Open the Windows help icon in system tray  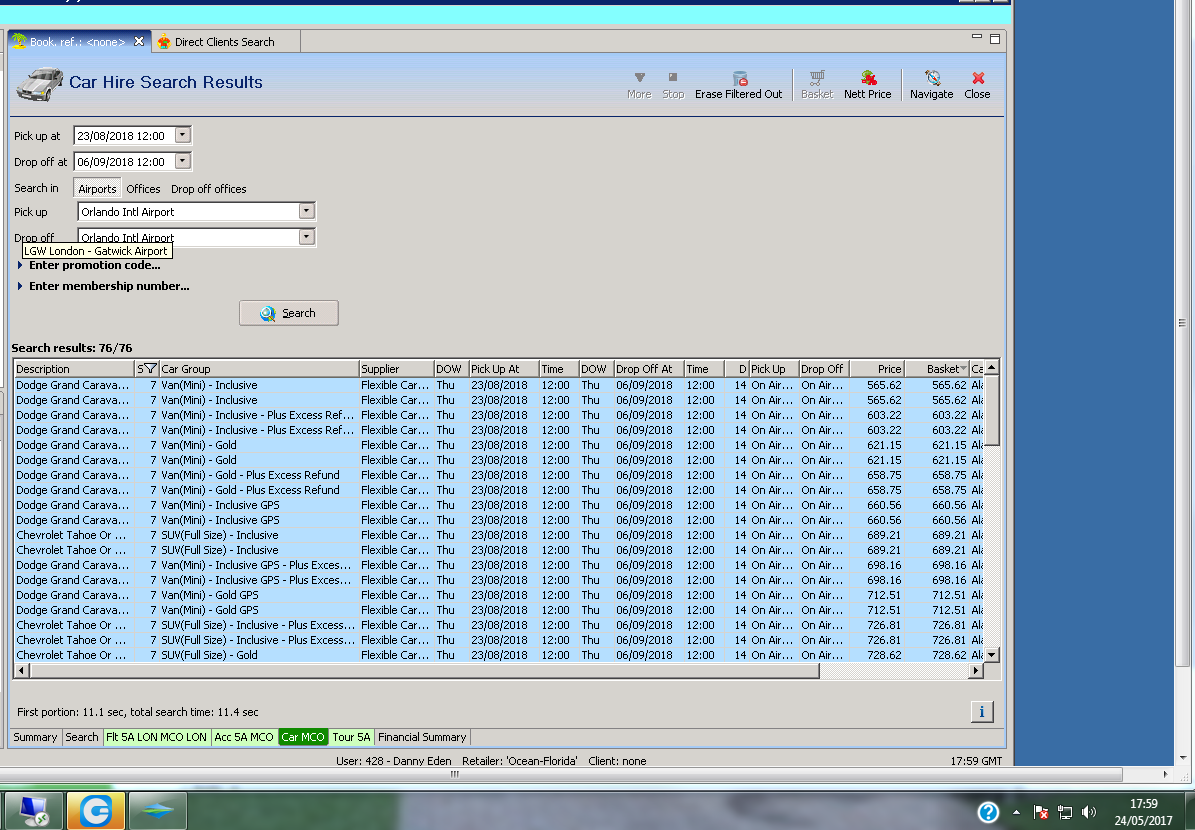click(x=988, y=812)
